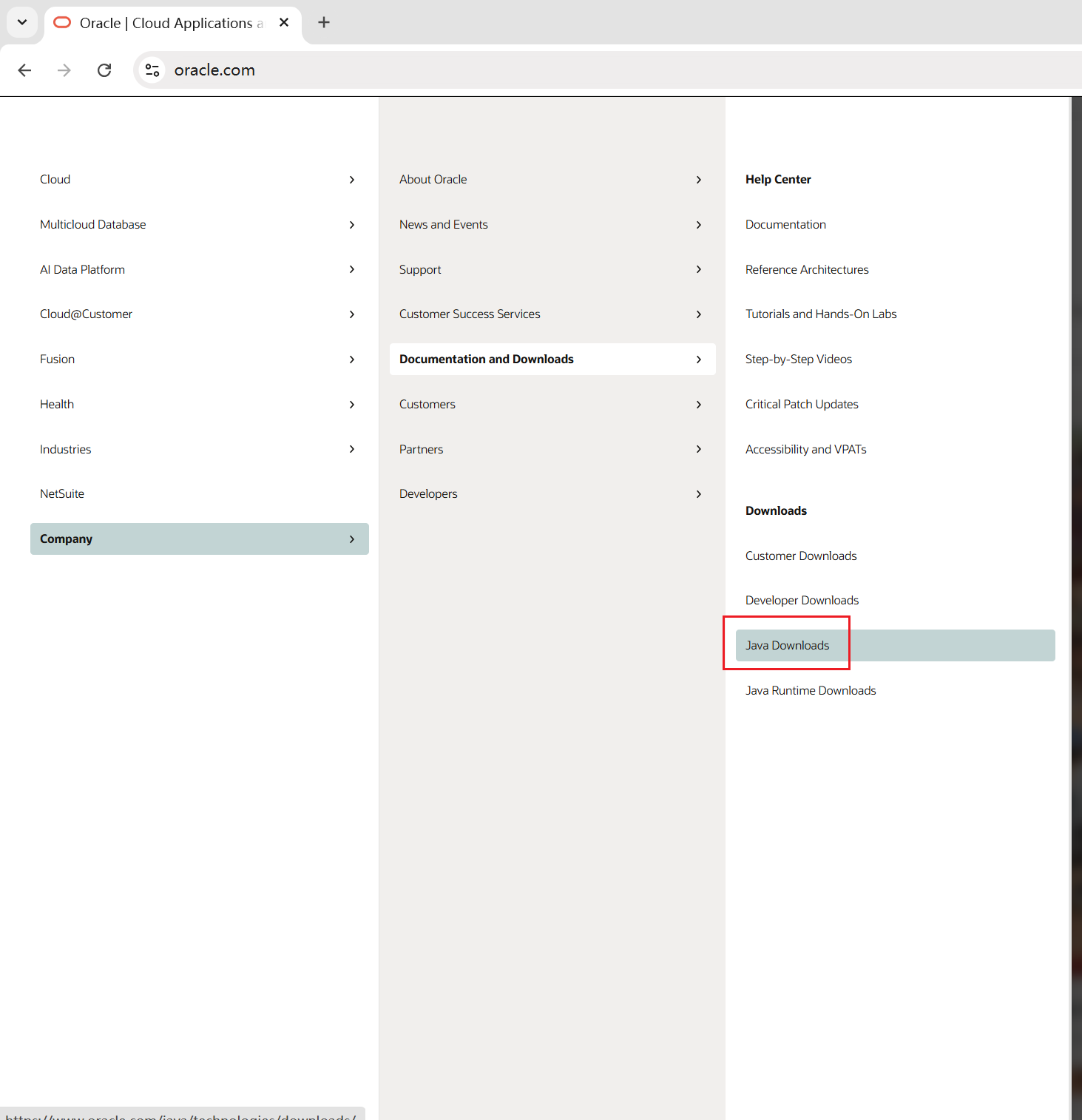Viewport: 1082px width, 1120px height.
Task: Open Java Runtime Downloads link
Action: coord(811,691)
